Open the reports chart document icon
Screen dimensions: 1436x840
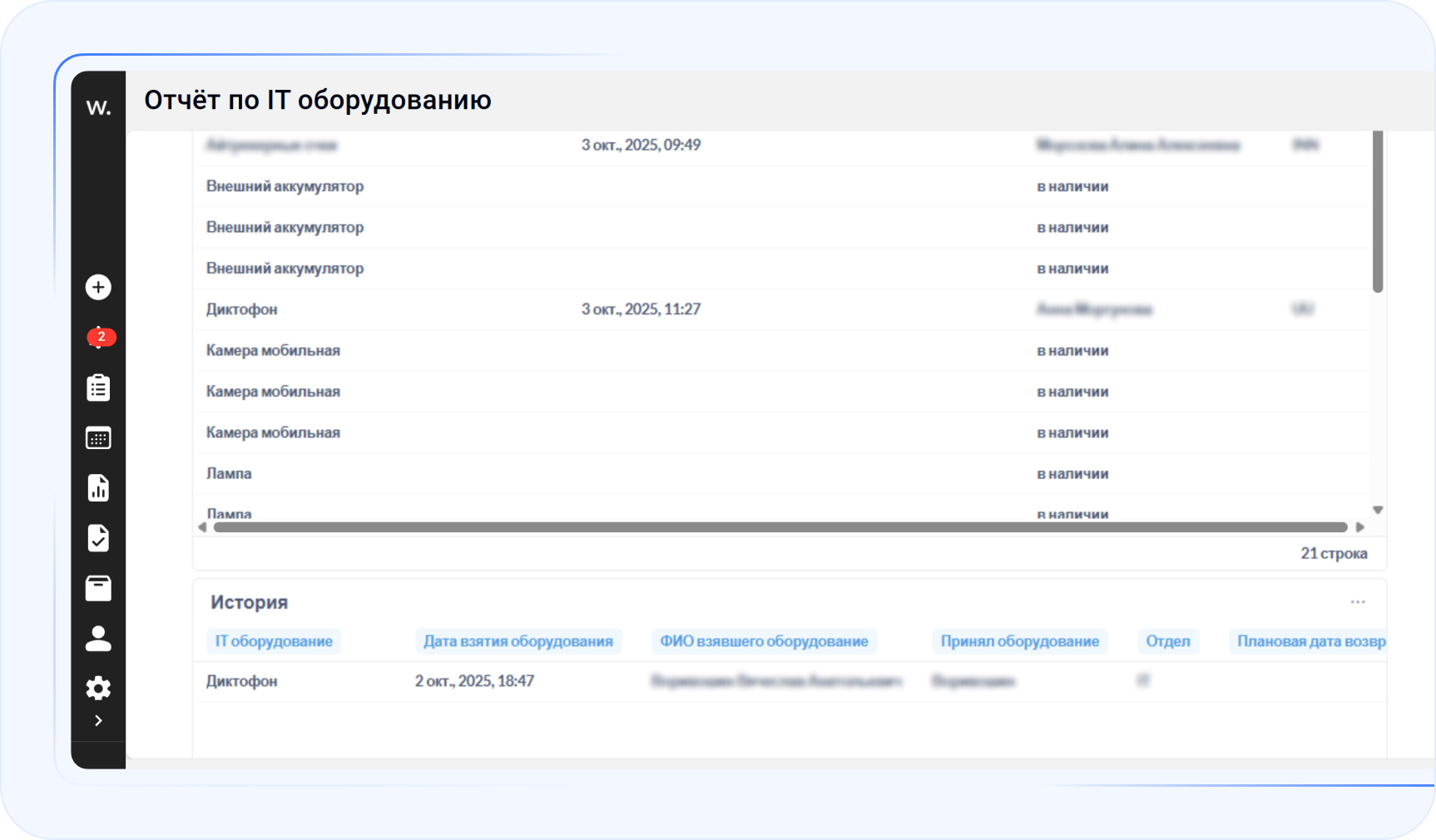click(98, 488)
